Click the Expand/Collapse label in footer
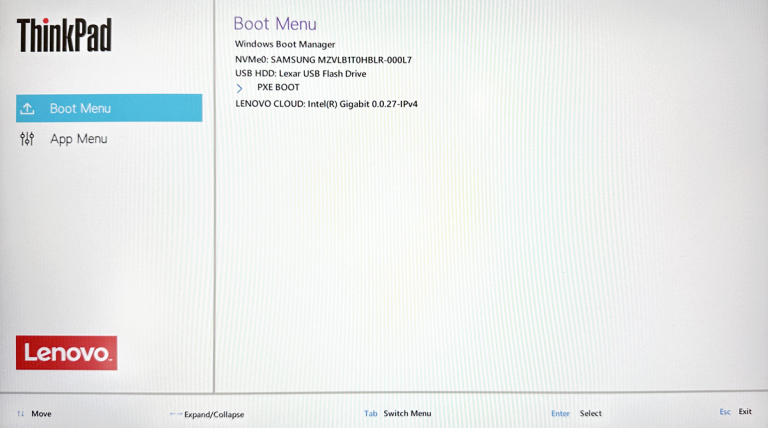Screen dimensions: 768x428 (x=214, y=414)
